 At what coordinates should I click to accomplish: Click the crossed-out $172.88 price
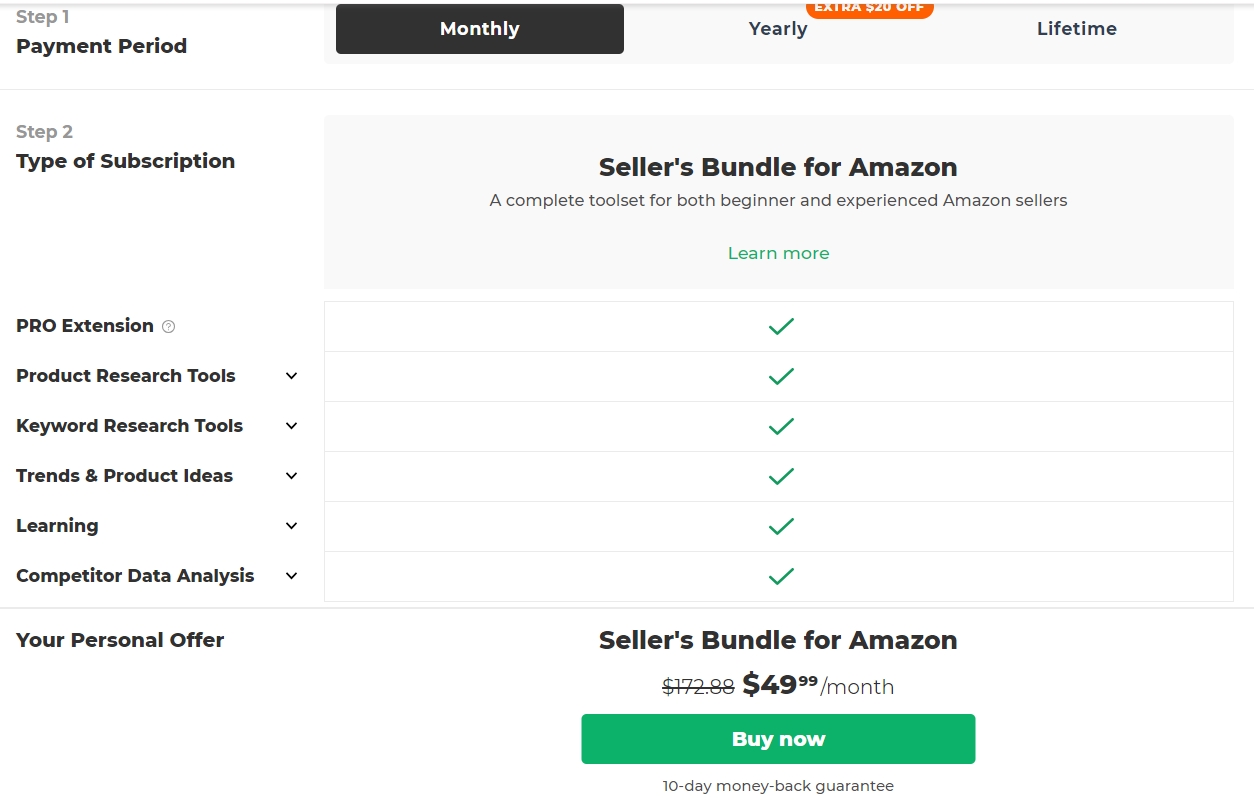tap(699, 687)
